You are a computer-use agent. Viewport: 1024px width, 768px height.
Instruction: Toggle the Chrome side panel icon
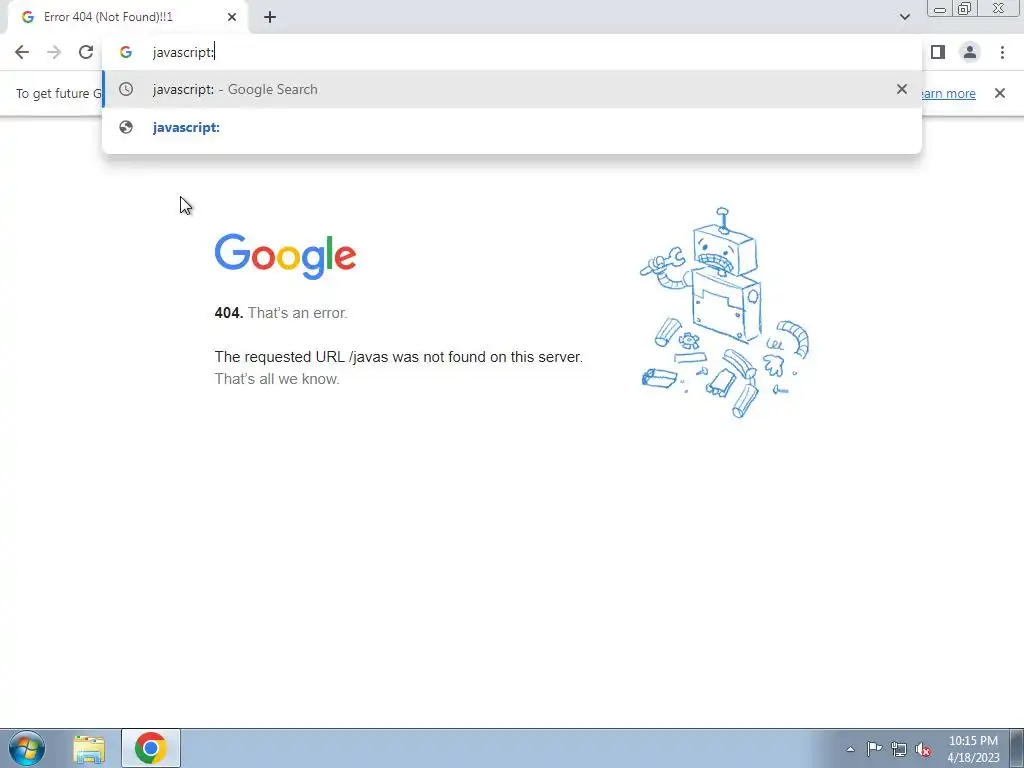pos(938,52)
